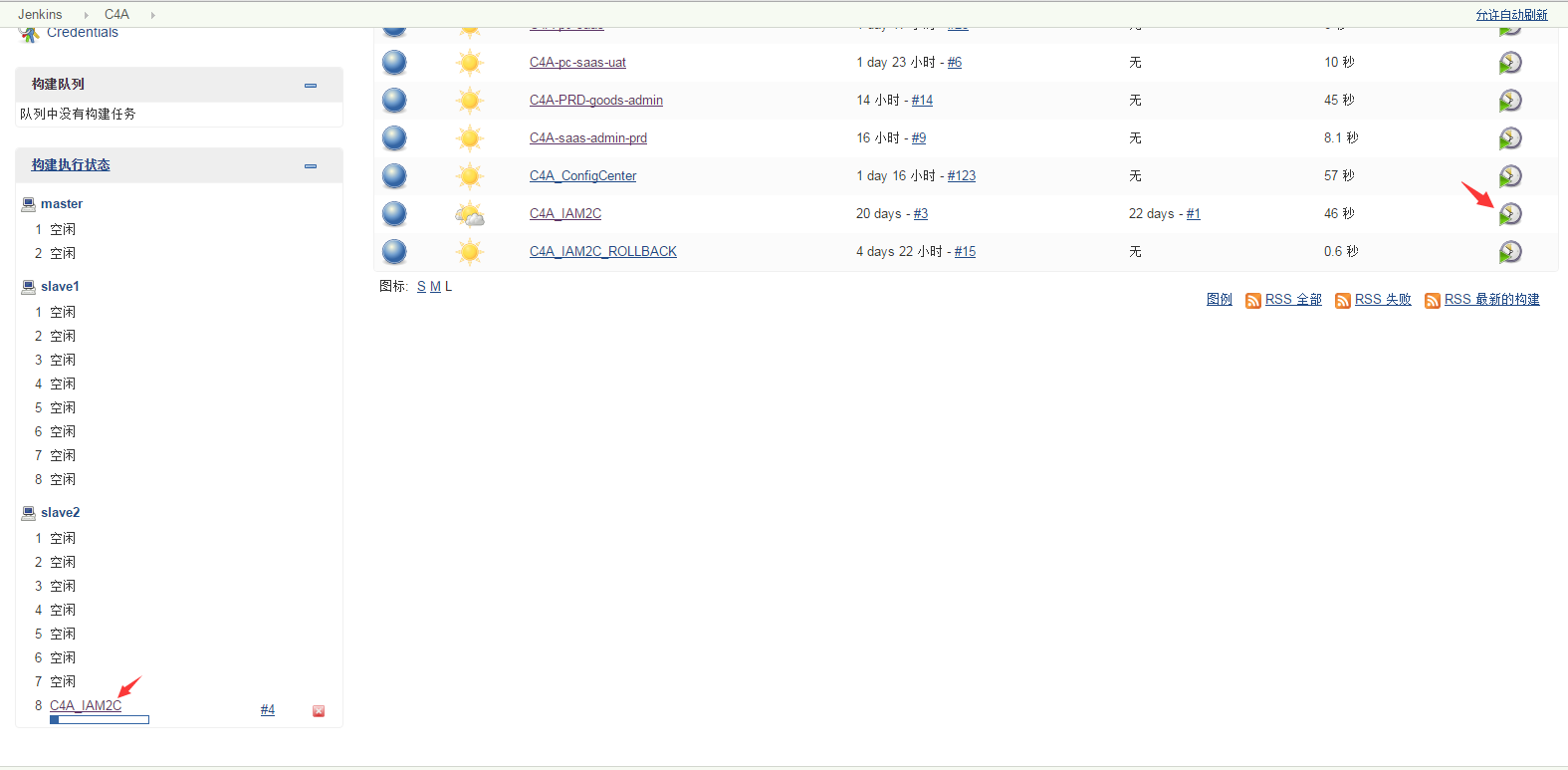Schedule a build for C4A-saas-admin-prd
The height and width of the screenshot is (770, 1568).
coord(1510,138)
